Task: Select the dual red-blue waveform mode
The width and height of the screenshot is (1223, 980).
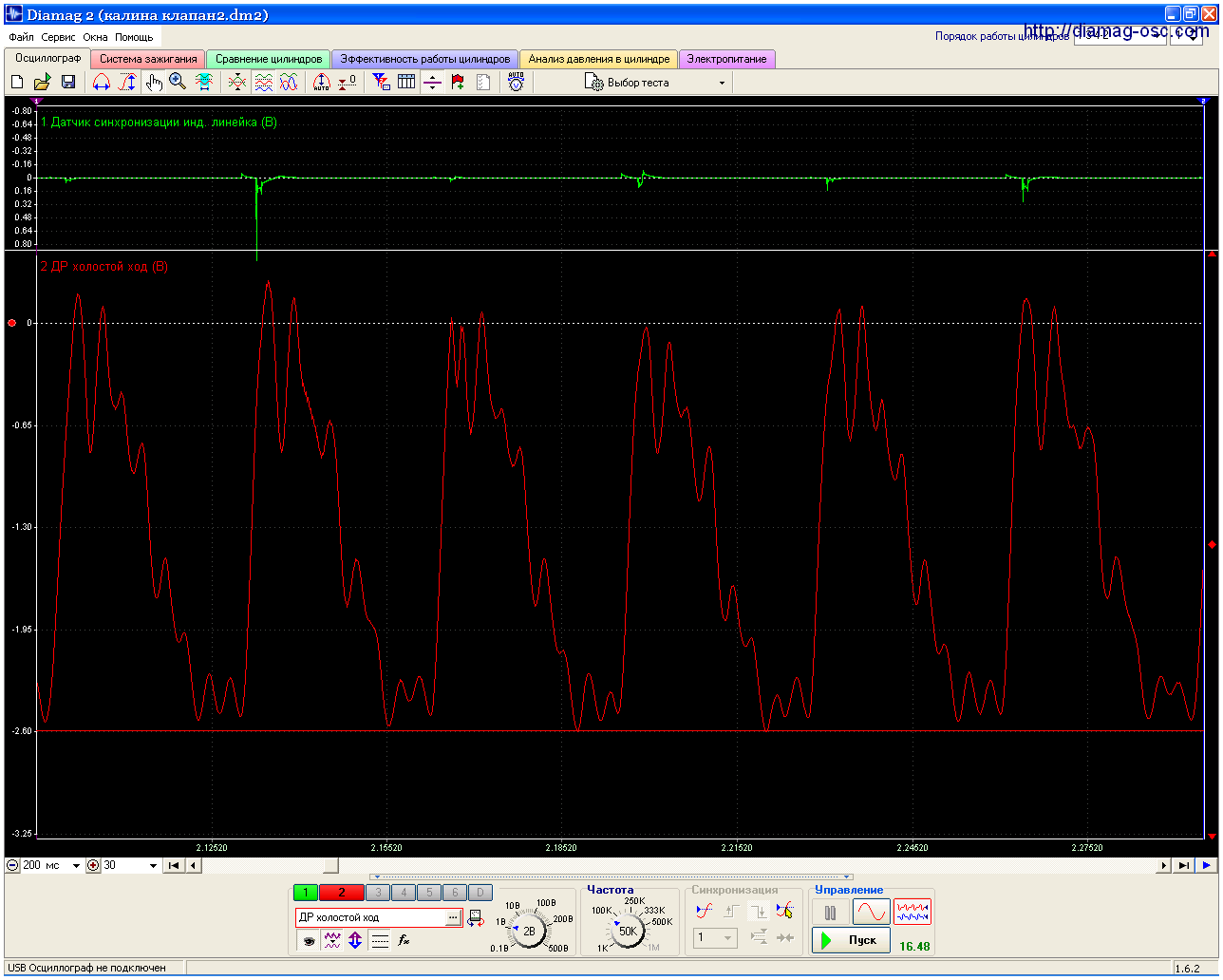Action: [913, 913]
